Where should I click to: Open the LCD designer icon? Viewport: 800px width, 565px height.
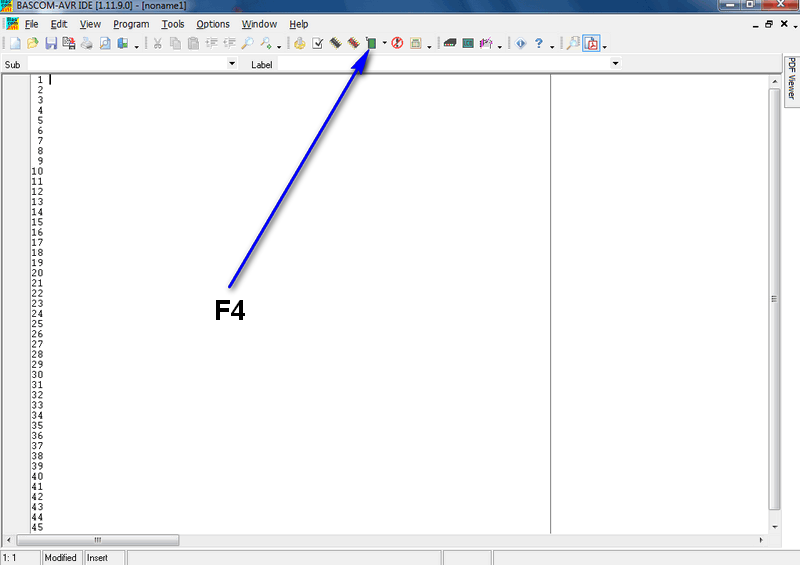coord(468,43)
